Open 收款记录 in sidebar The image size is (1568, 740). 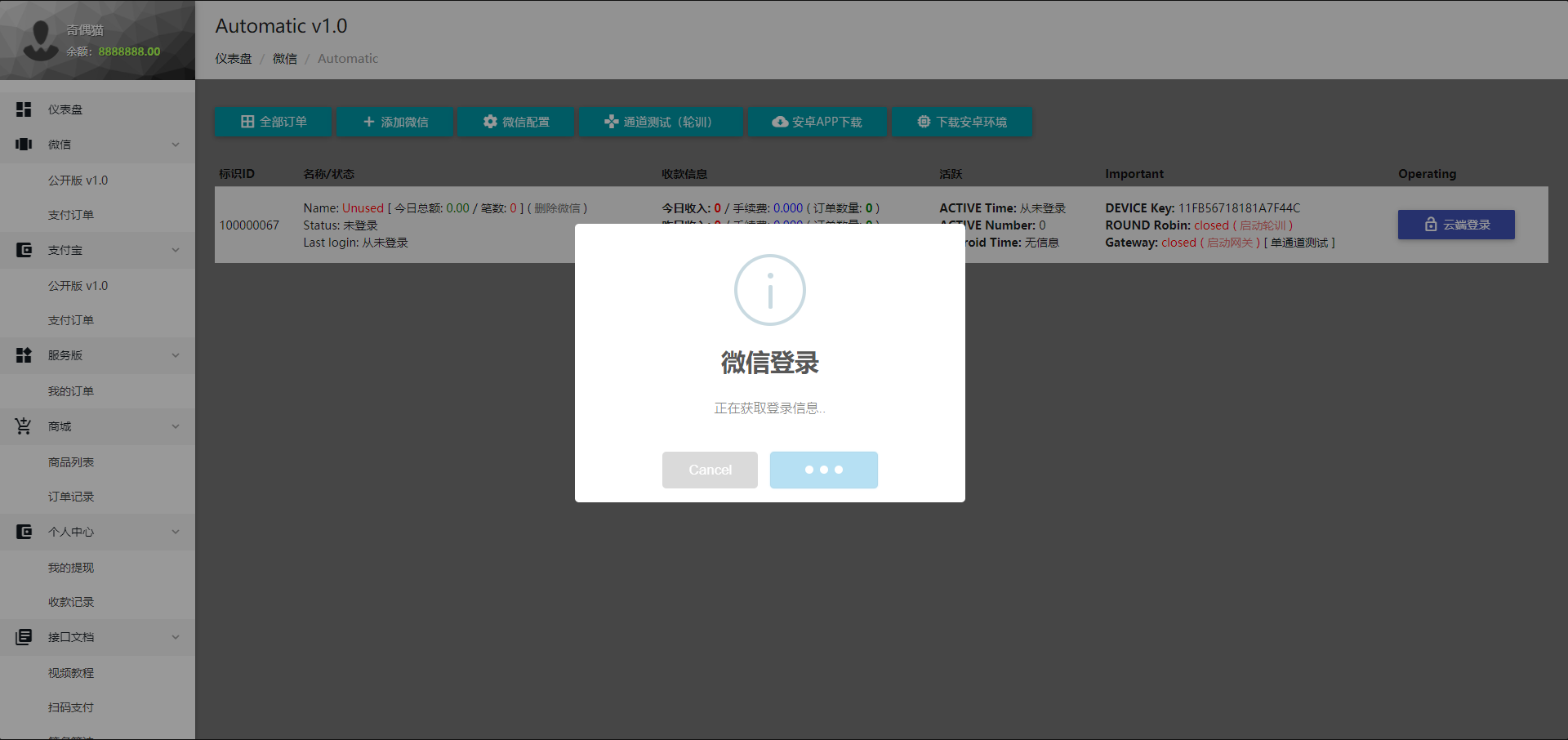(71, 602)
